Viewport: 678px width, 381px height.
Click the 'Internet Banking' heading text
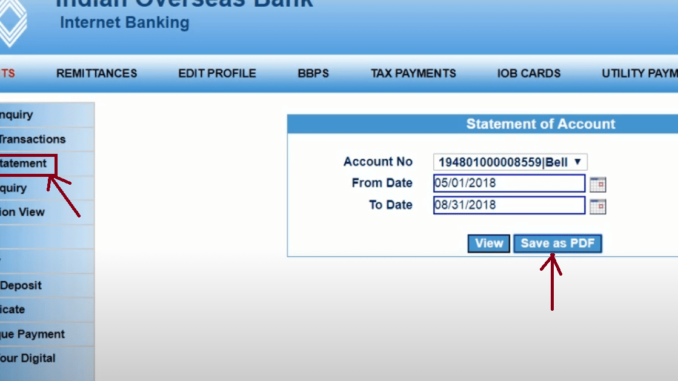(125, 22)
